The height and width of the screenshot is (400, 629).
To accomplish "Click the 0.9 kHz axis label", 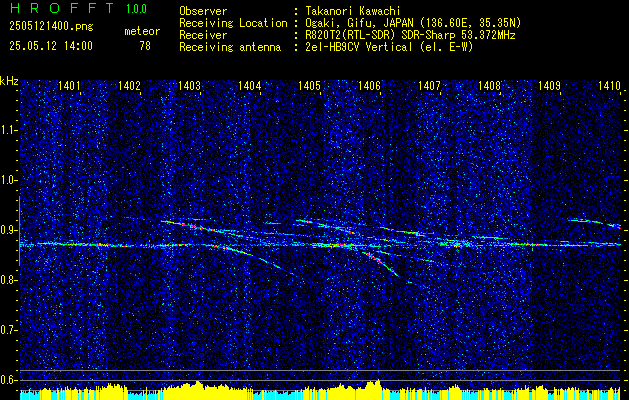I will pos(8,230).
